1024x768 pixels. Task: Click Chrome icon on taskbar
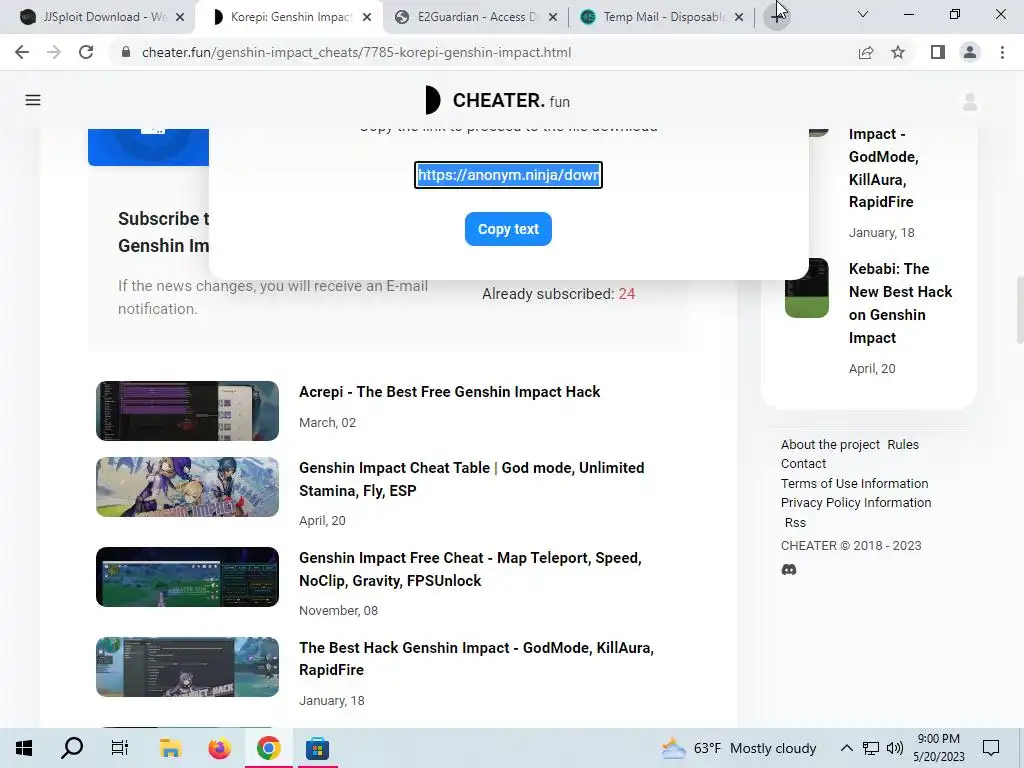[x=268, y=748]
